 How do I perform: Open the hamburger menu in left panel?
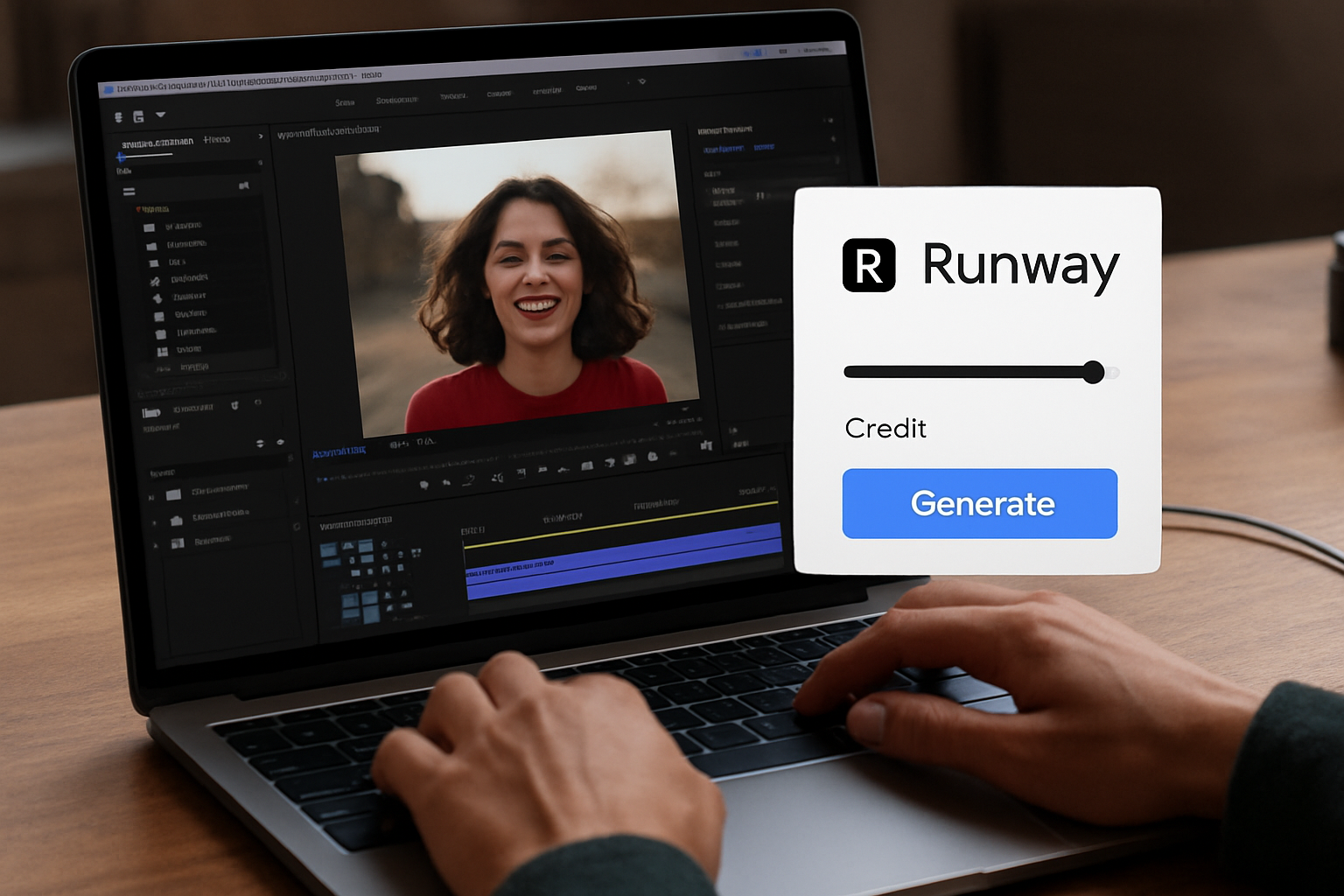[x=129, y=192]
